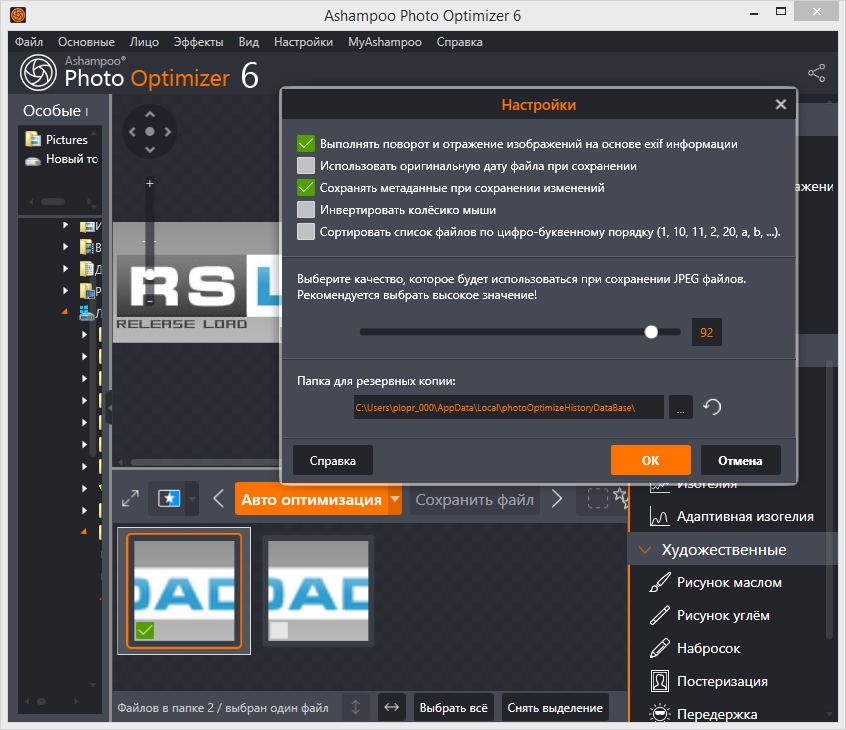
Task: Click the zoom-in plus icon
Action: (x=149, y=183)
